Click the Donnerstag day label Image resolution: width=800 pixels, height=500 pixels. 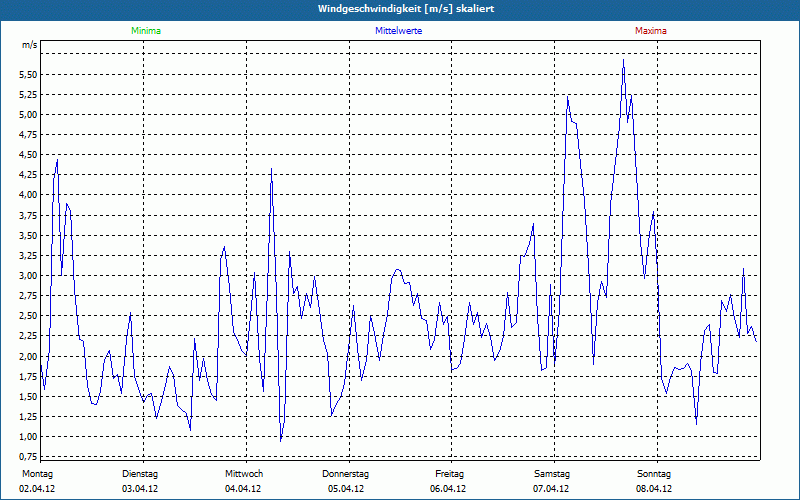[345, 474]
